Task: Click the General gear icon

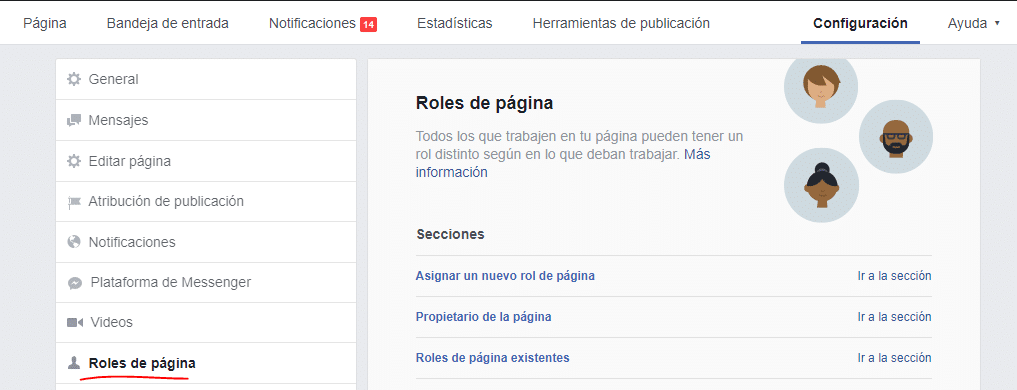Action: (x=75, y=79)
